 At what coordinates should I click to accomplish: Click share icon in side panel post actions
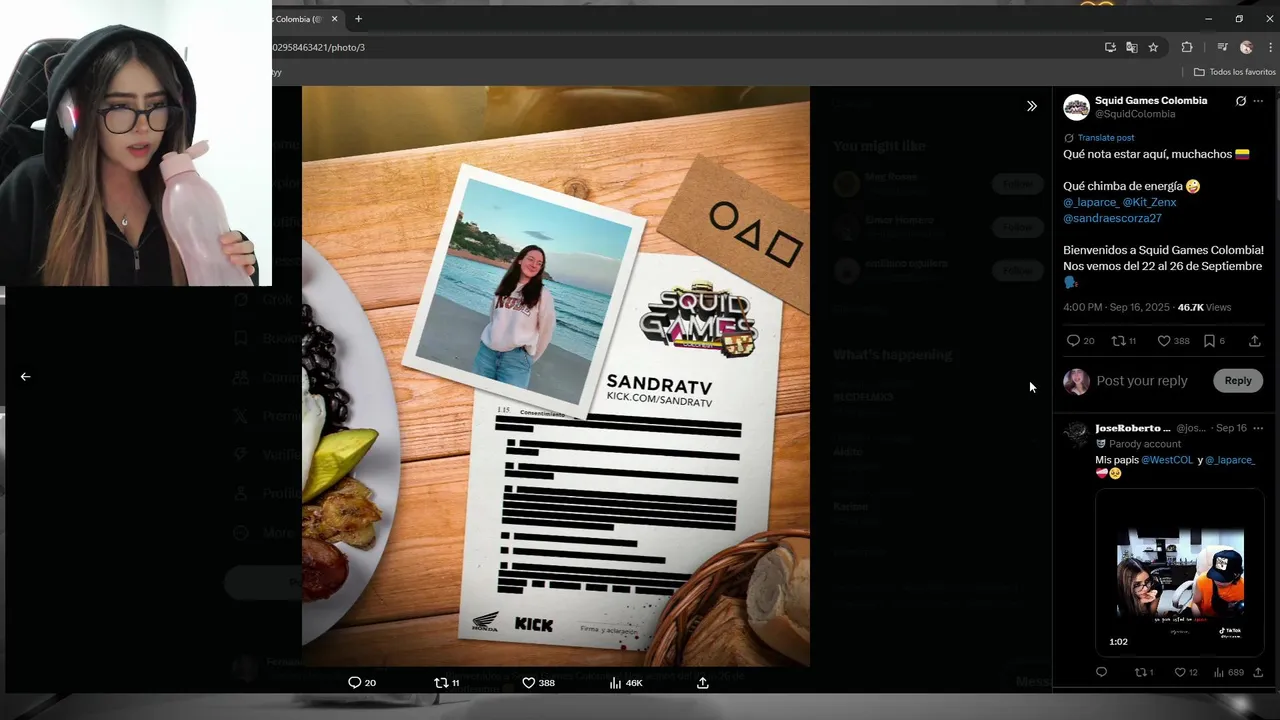click(x=1255, y=341)
